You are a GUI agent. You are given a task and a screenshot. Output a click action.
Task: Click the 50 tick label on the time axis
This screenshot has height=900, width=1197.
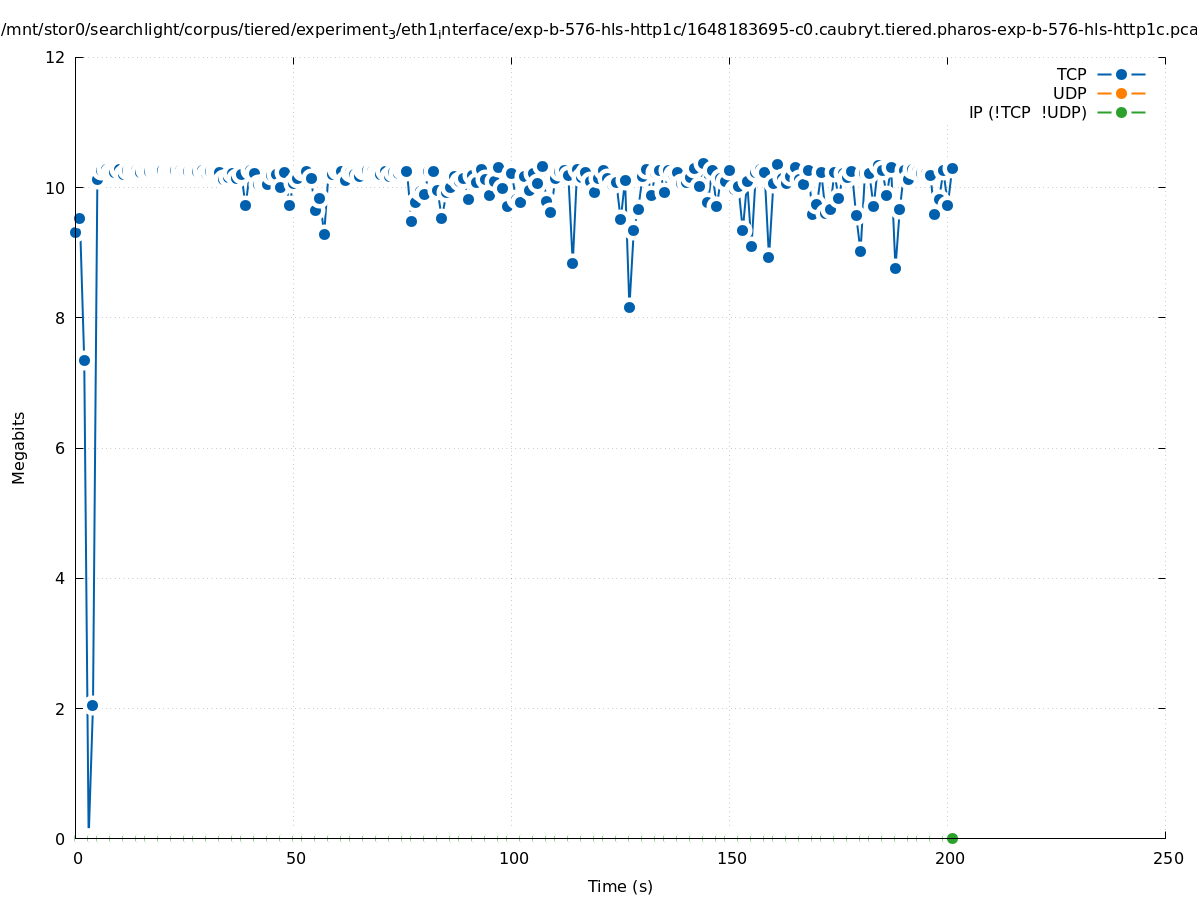(x=295, y=858)
